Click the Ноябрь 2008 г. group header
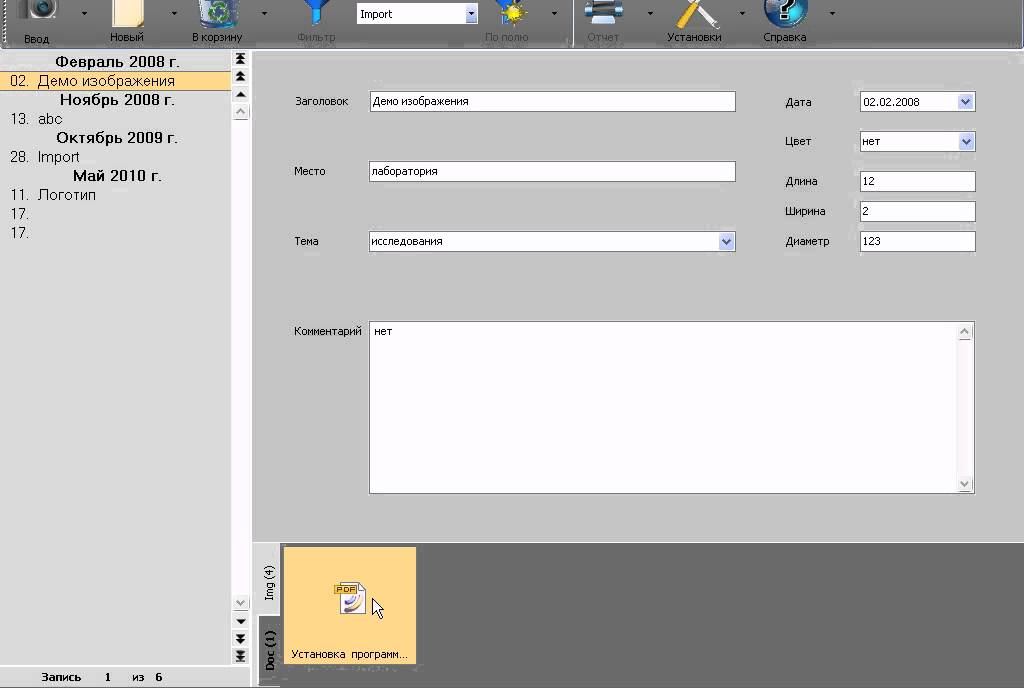The image size is (1024, 688). (x=117, y=100)
